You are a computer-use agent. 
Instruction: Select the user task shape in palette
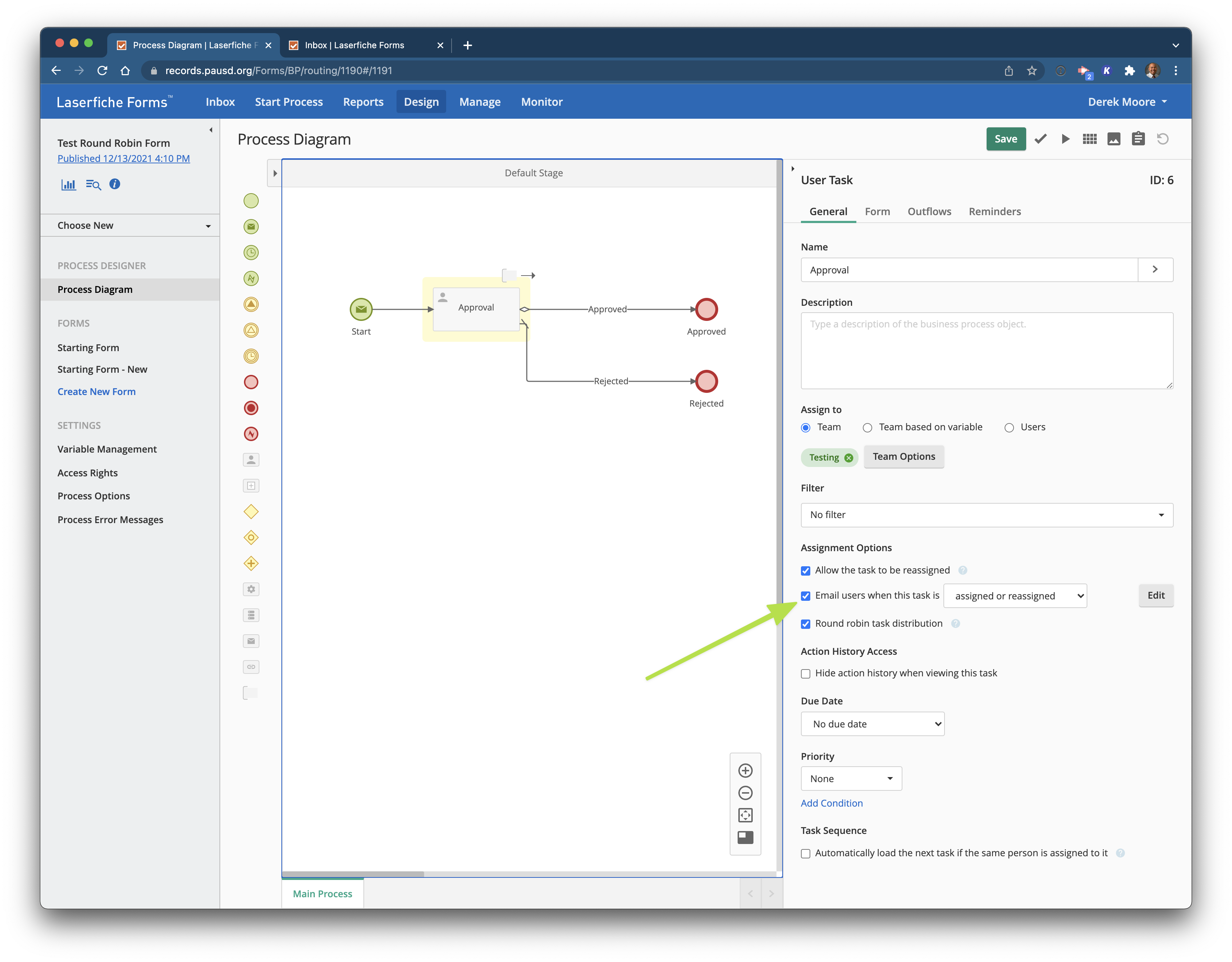click(x=251, y=459)
